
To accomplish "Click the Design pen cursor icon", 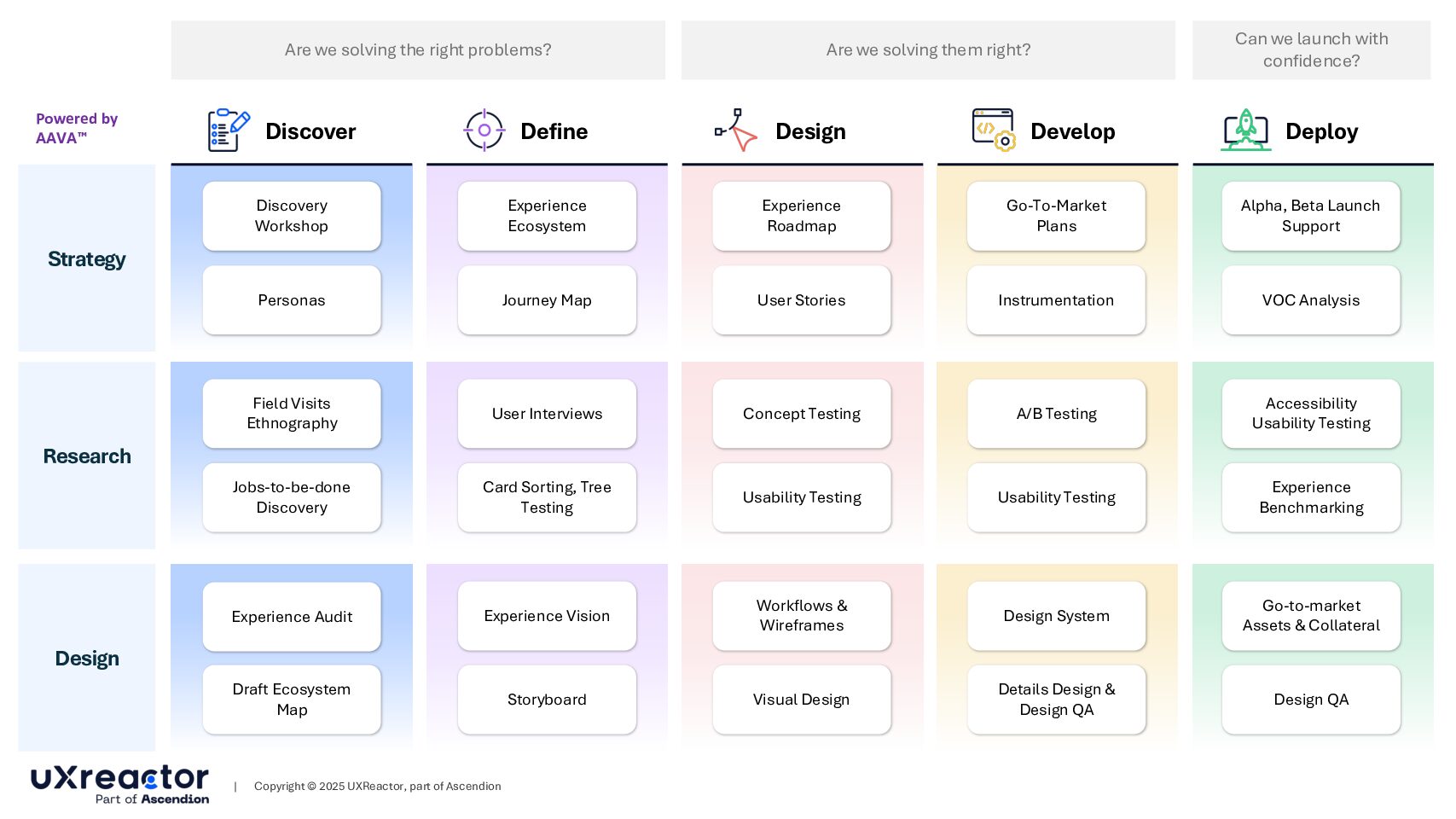I will pos(736,131).
